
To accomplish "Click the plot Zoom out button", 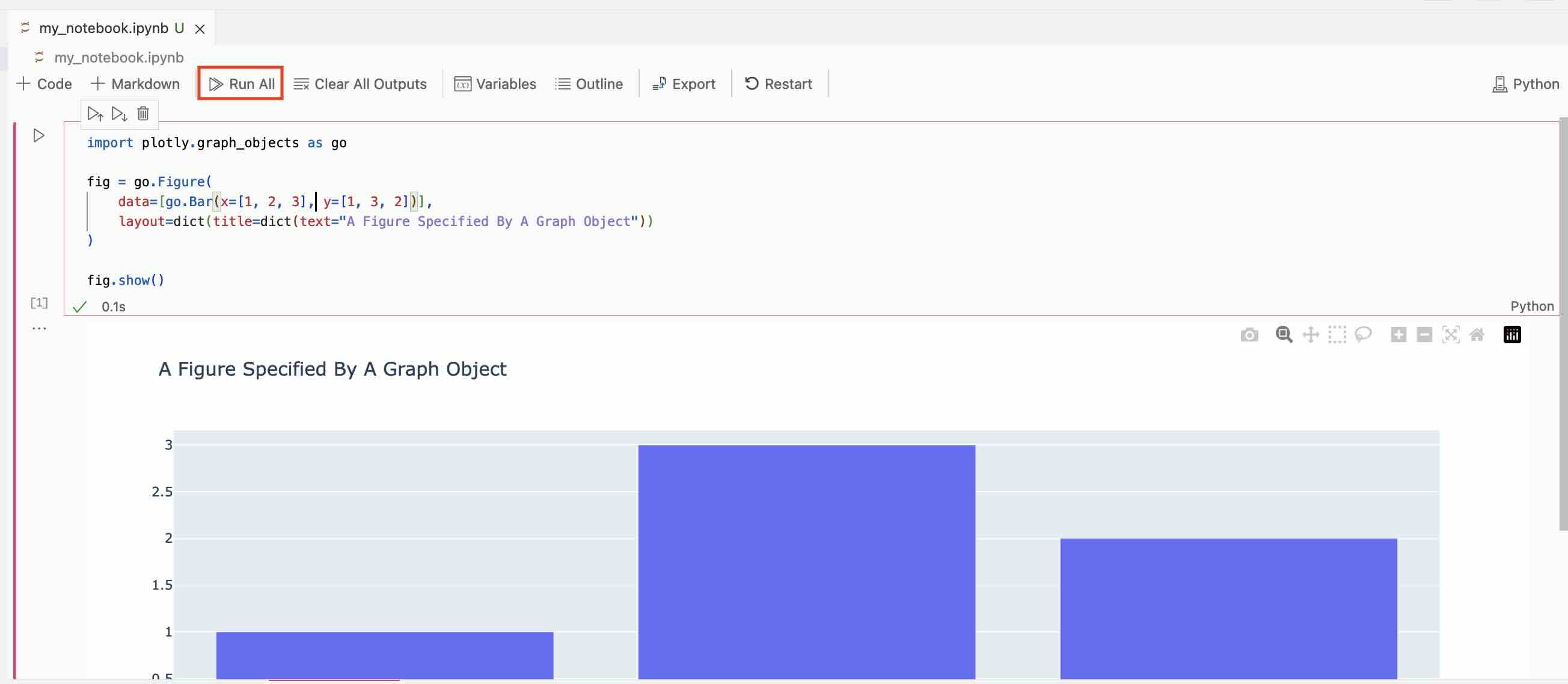I will tap(1424, 335).
